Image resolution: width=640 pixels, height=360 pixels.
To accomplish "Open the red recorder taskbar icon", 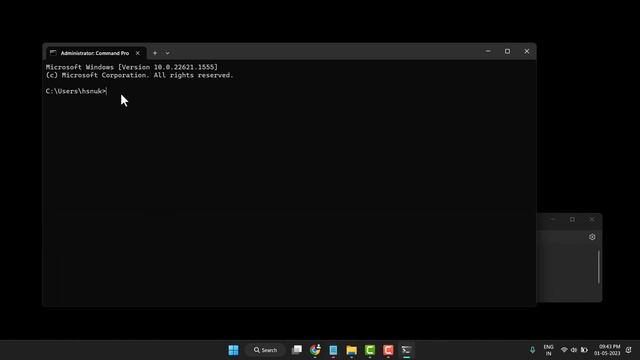I will click(388, 350).
